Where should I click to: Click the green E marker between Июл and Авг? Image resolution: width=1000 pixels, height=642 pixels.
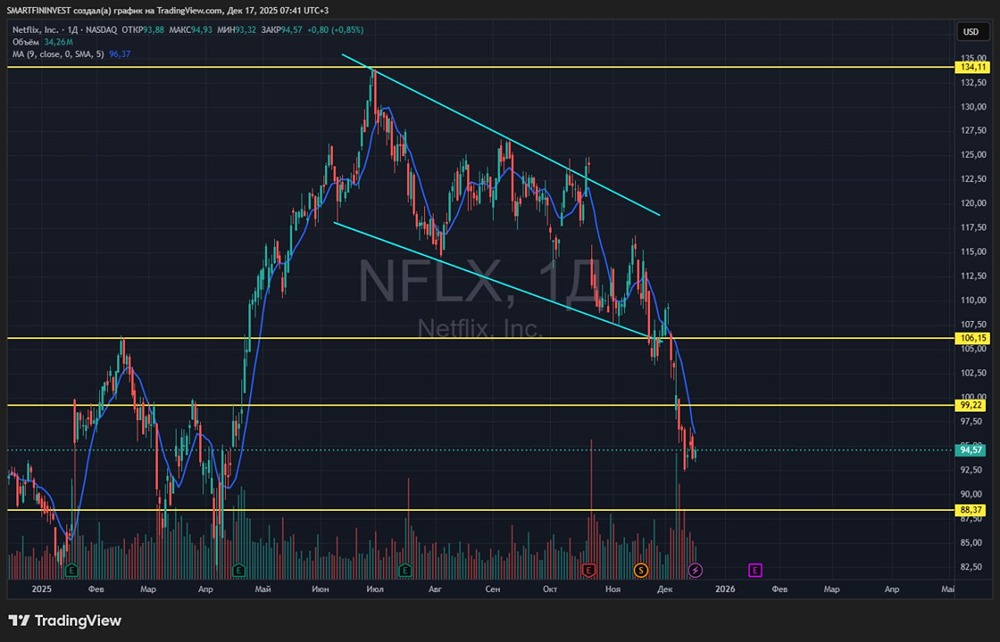[405, 570]
